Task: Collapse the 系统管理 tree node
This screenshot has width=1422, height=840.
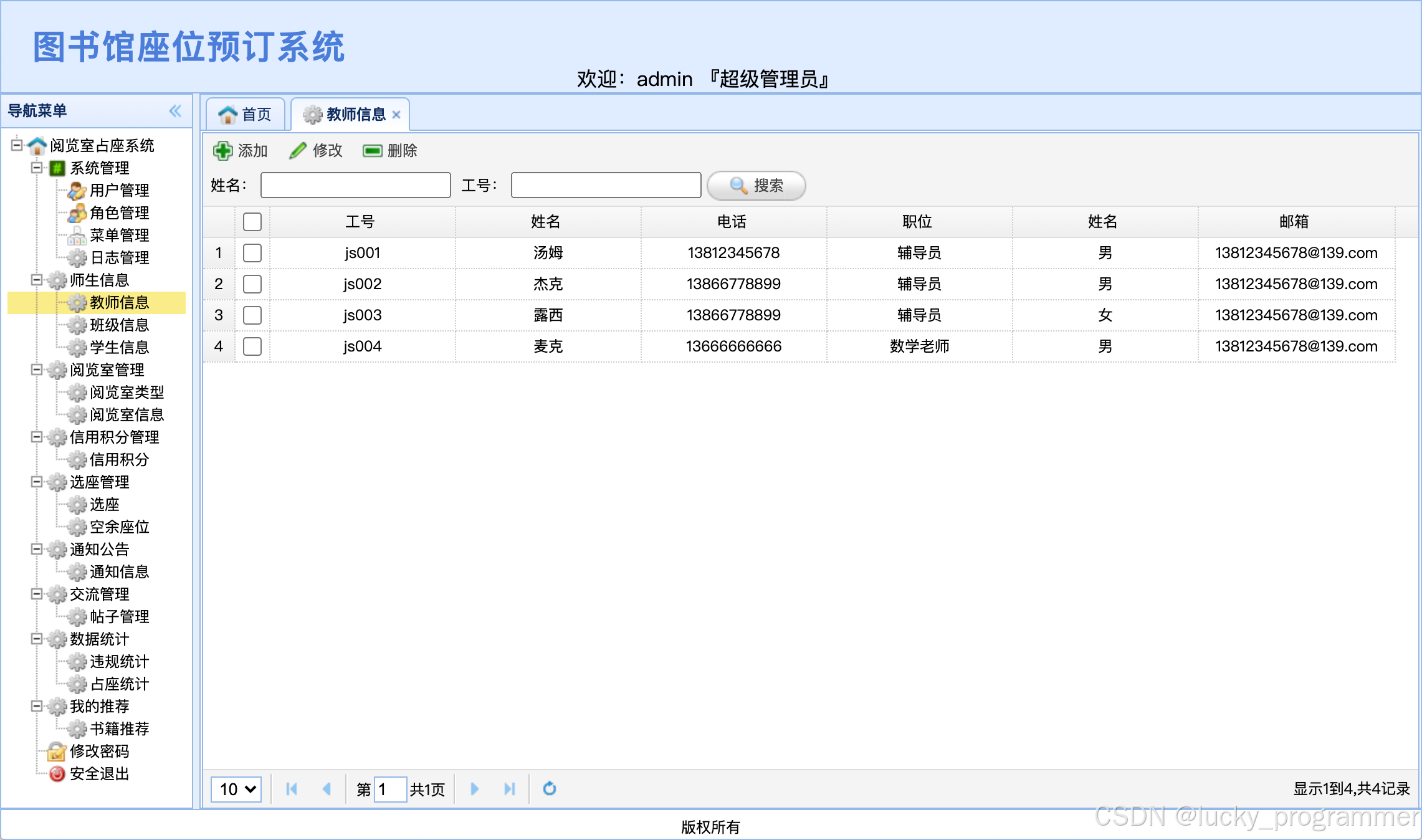Action: coord(37,168)
